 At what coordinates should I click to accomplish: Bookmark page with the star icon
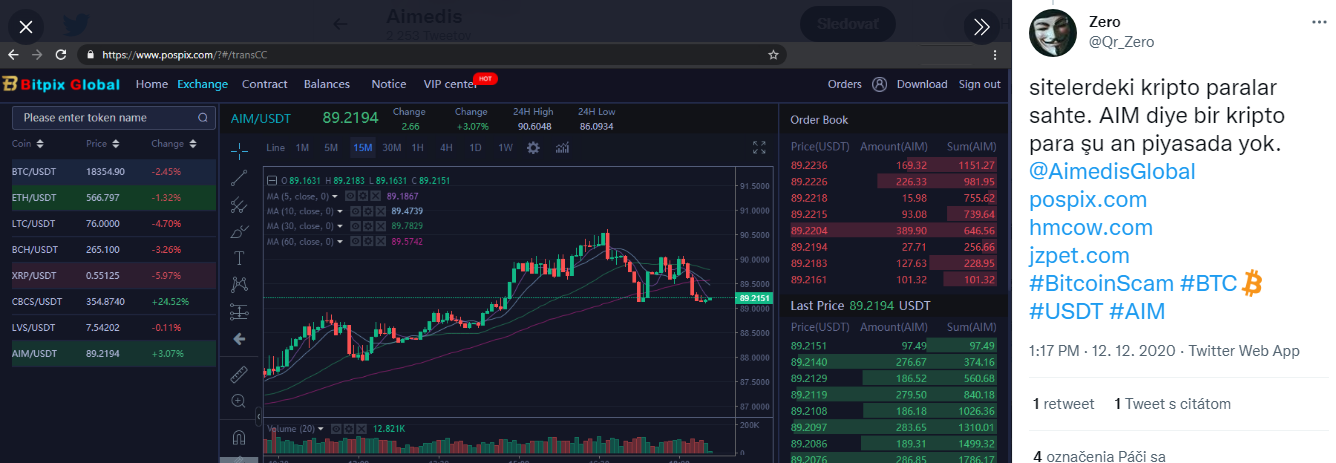pyautogui.click(x=773, y=54)
